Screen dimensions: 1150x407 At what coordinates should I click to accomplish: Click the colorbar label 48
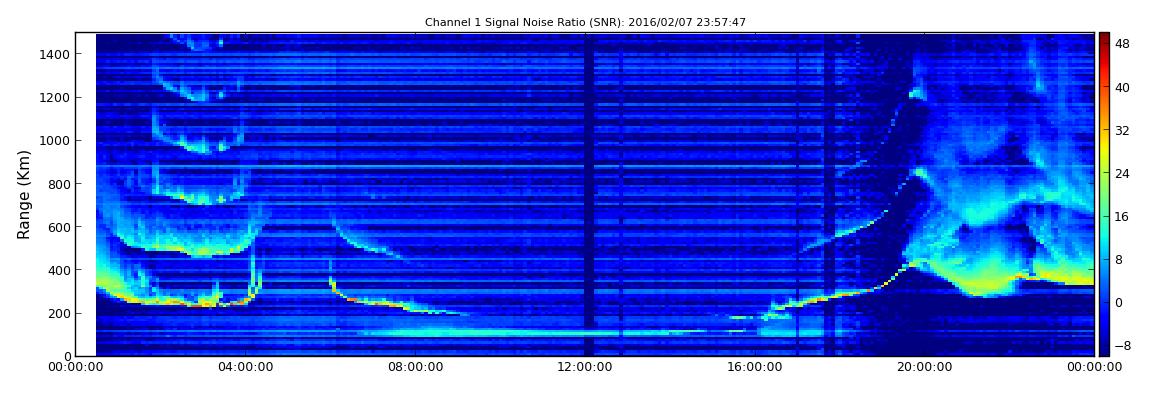click(1122, 44)
